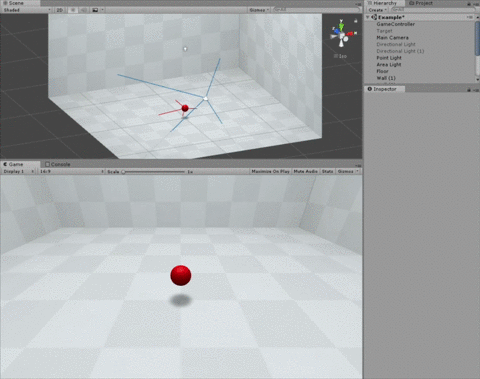
Task: Toggle the scene gizmo rotation lock icon
Action: (x=356, y=21)
